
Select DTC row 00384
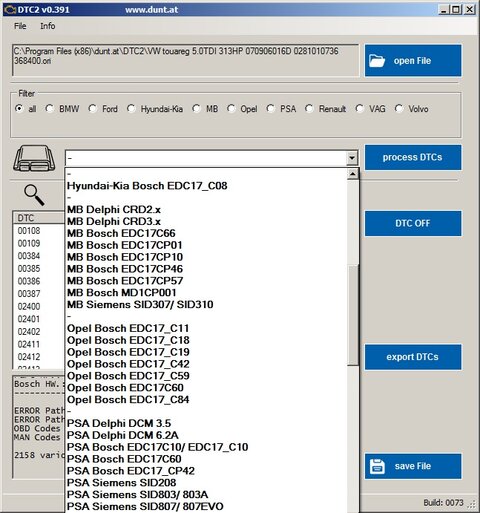tap(38, 256)
